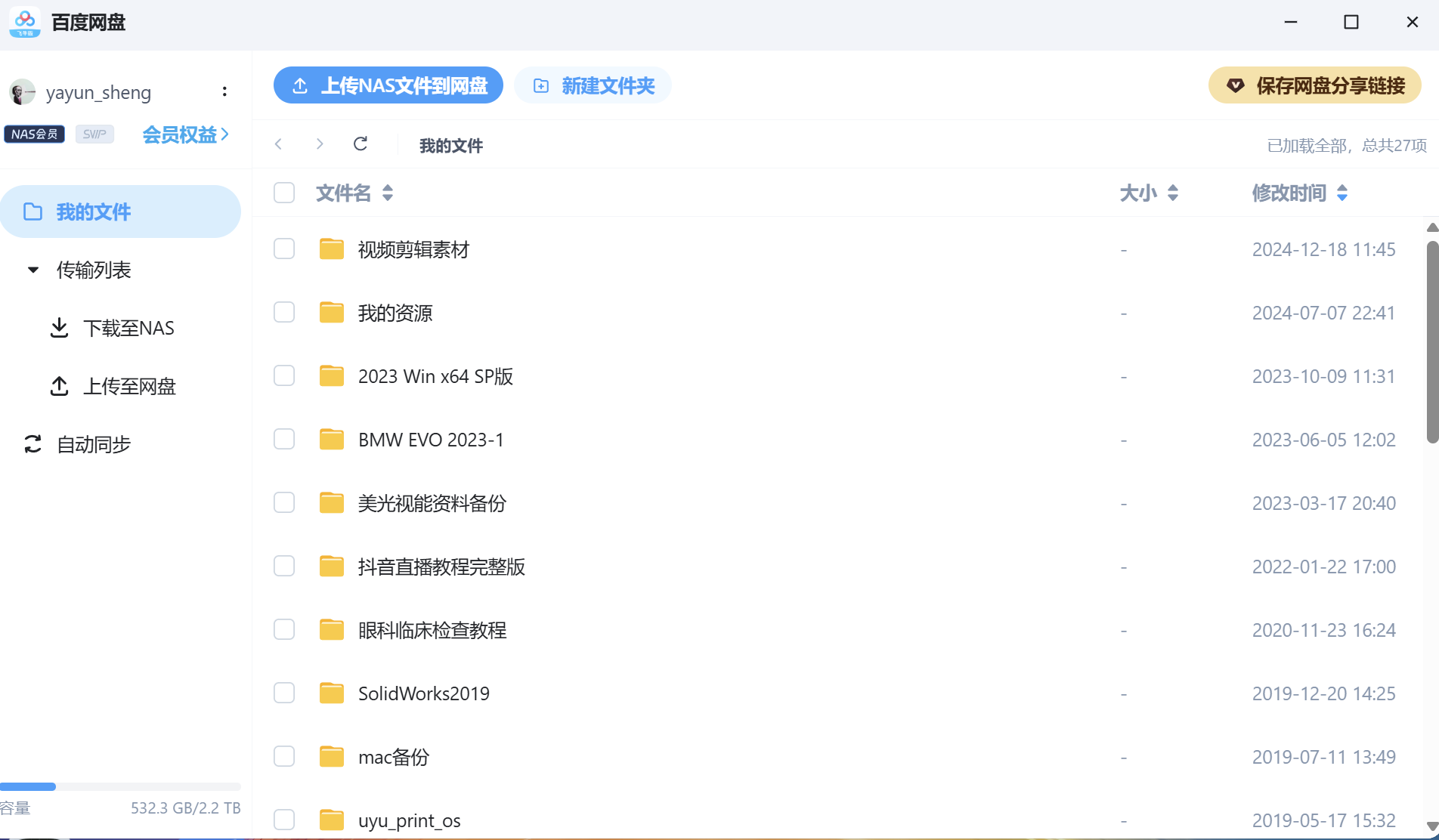Click the 传输列表 label

pos(94,270)
